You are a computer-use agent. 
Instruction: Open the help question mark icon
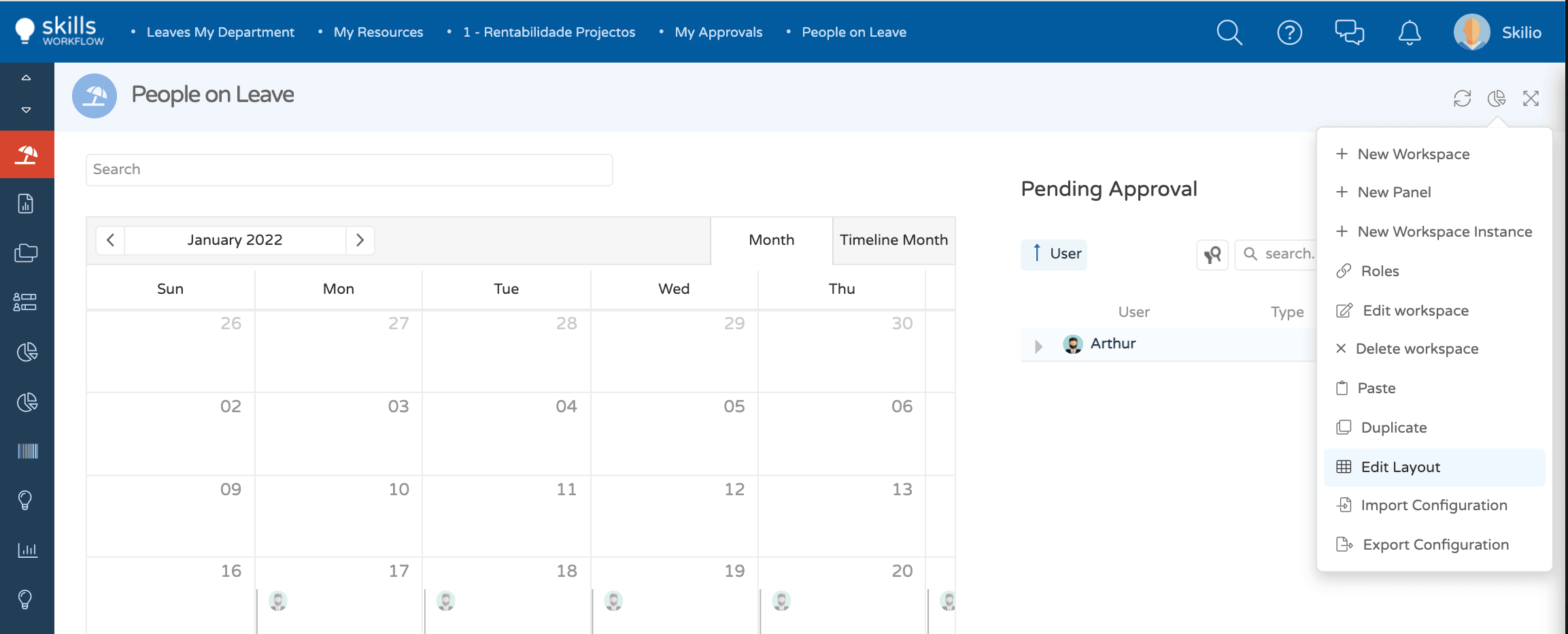point(1289,32)
